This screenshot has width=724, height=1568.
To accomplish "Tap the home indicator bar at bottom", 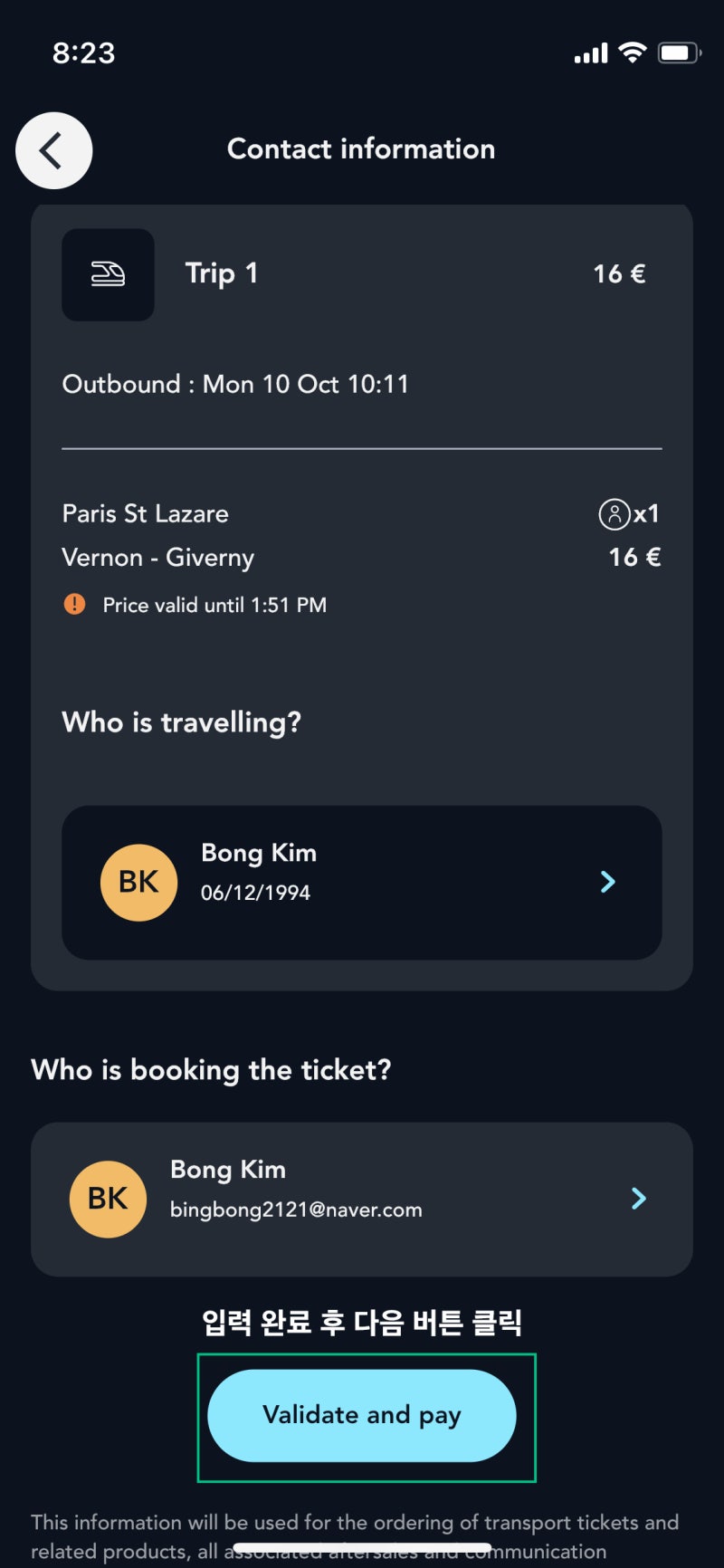I will point(362,1549).
